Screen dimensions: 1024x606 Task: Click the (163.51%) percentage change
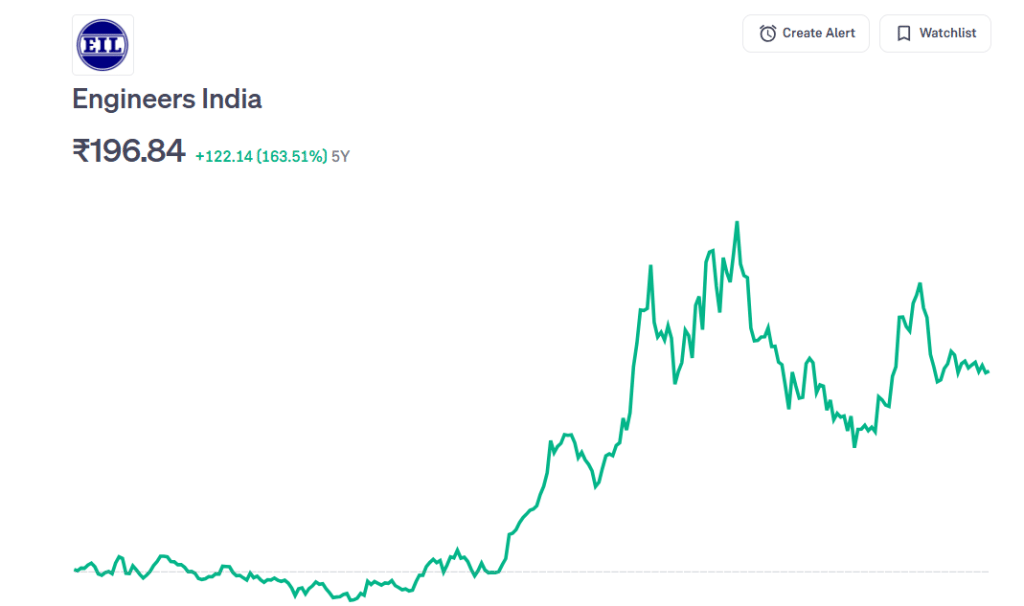[292, 156]
